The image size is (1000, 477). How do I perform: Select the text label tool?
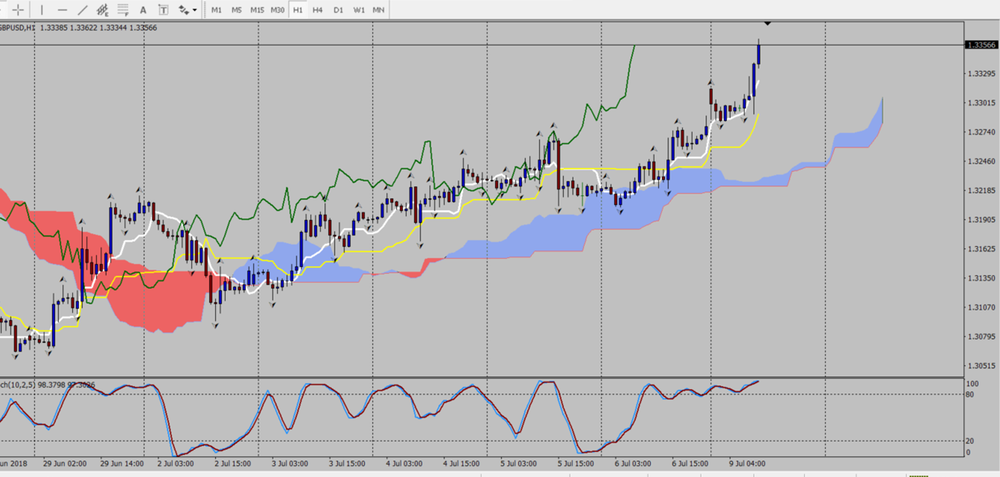[x=164, y=10]
